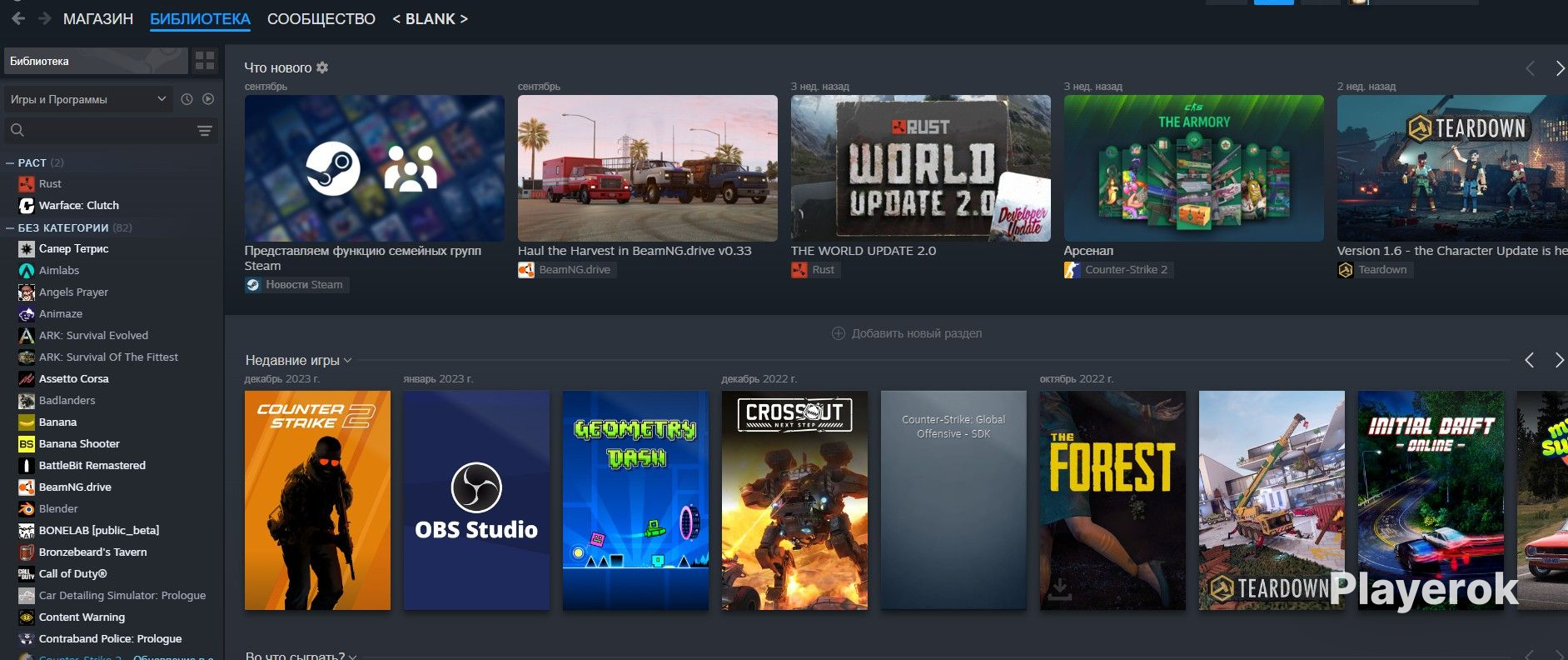Click the Blender icon in sidebar
The image size is (1568, 660).
[x=27, y=509]
